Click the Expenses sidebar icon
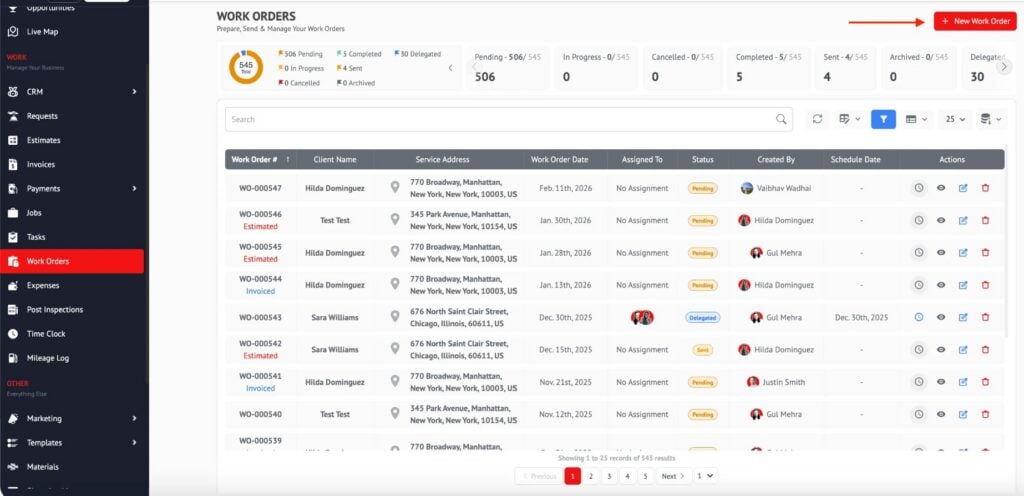Image resolution: width=1024 pixels, height=496 pixels. (x=12, y=285)
